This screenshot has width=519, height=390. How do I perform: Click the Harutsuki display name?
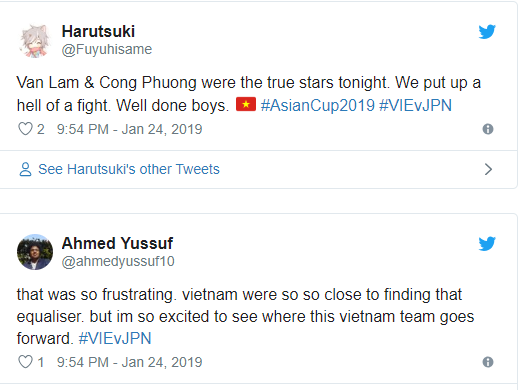(x=98, y=32)
